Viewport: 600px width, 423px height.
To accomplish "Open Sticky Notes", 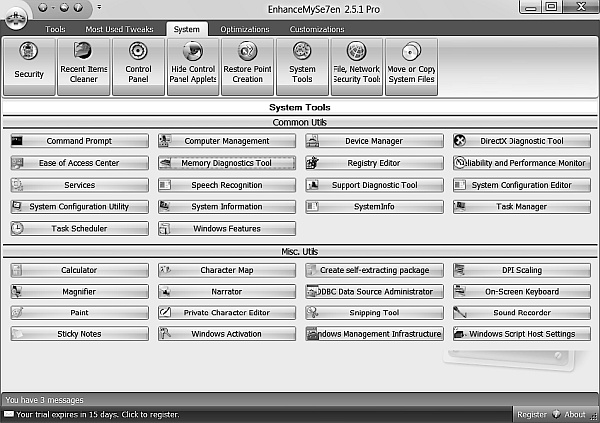I will [80, 334].
